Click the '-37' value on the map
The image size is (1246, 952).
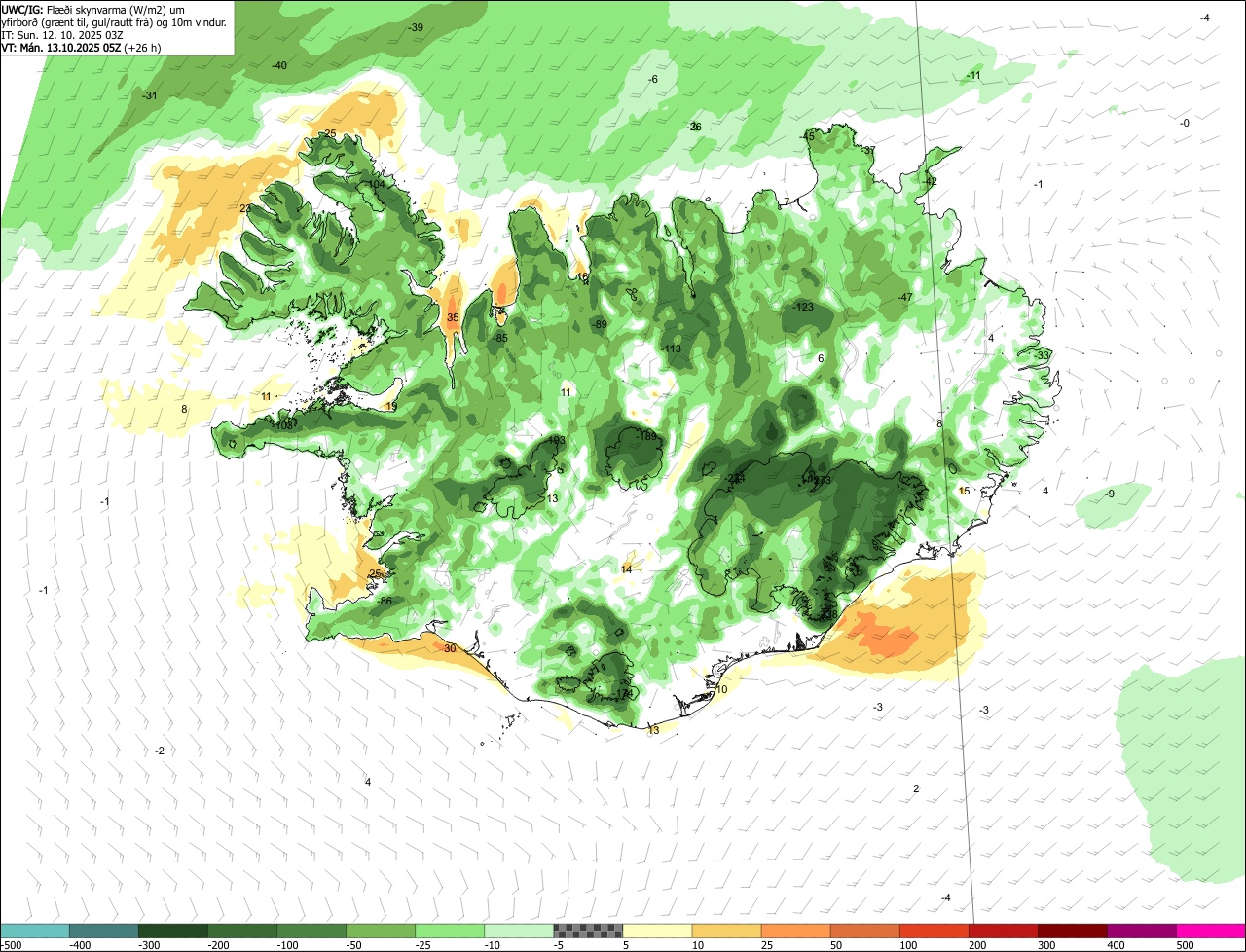(868, 150)
